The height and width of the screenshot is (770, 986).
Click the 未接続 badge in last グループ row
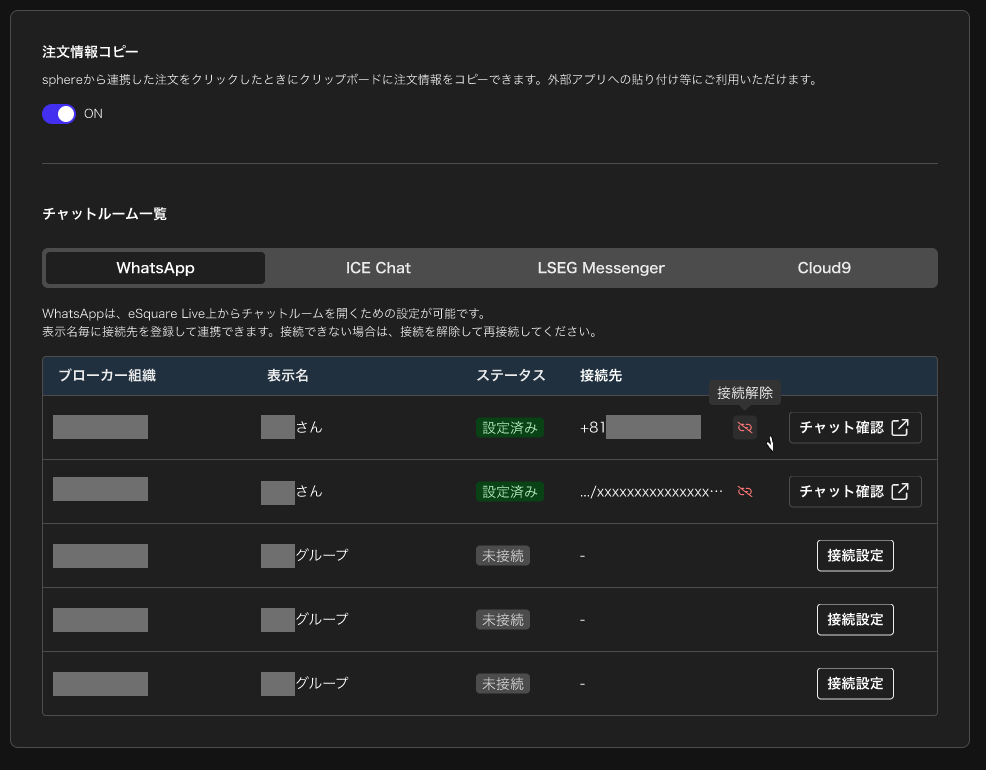[503, 684]
